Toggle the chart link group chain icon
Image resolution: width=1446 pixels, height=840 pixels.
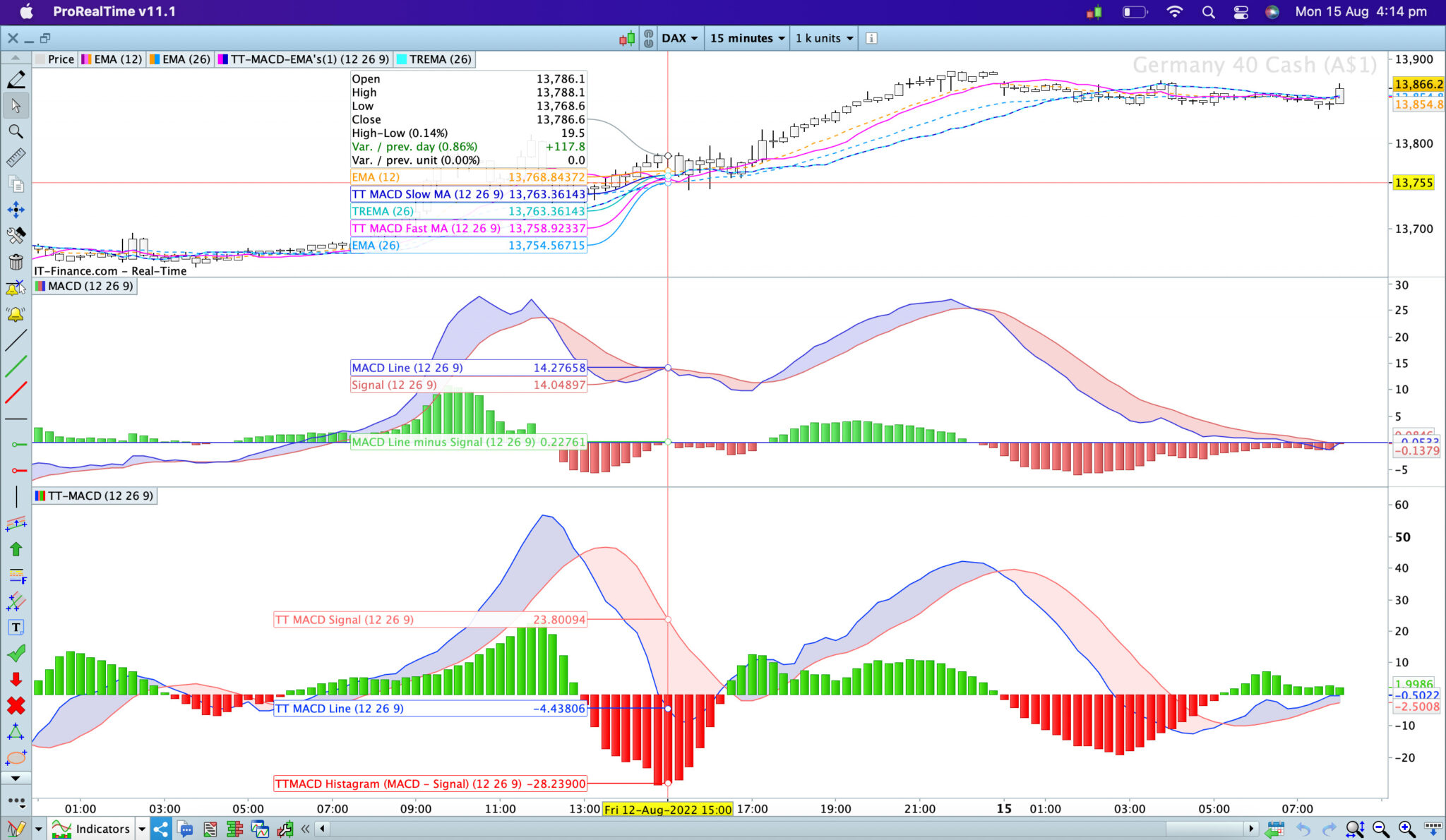(x=648, y=39)
